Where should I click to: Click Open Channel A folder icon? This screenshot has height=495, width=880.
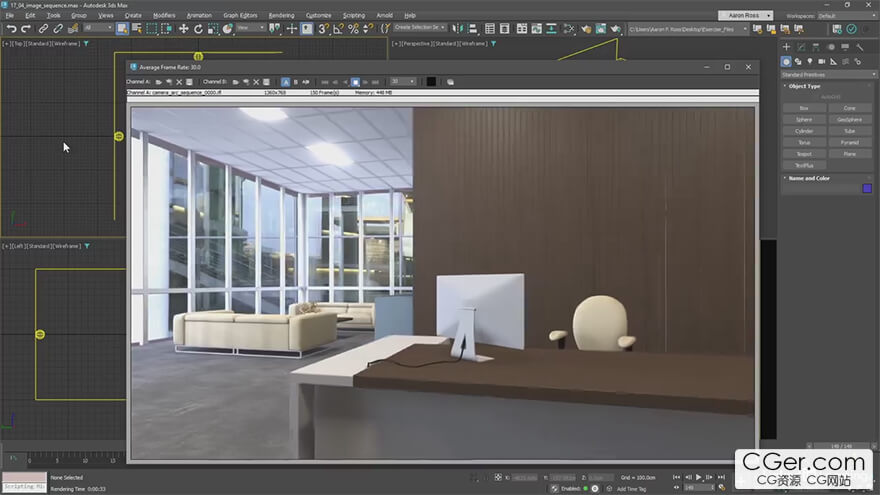tap(159, 82)
